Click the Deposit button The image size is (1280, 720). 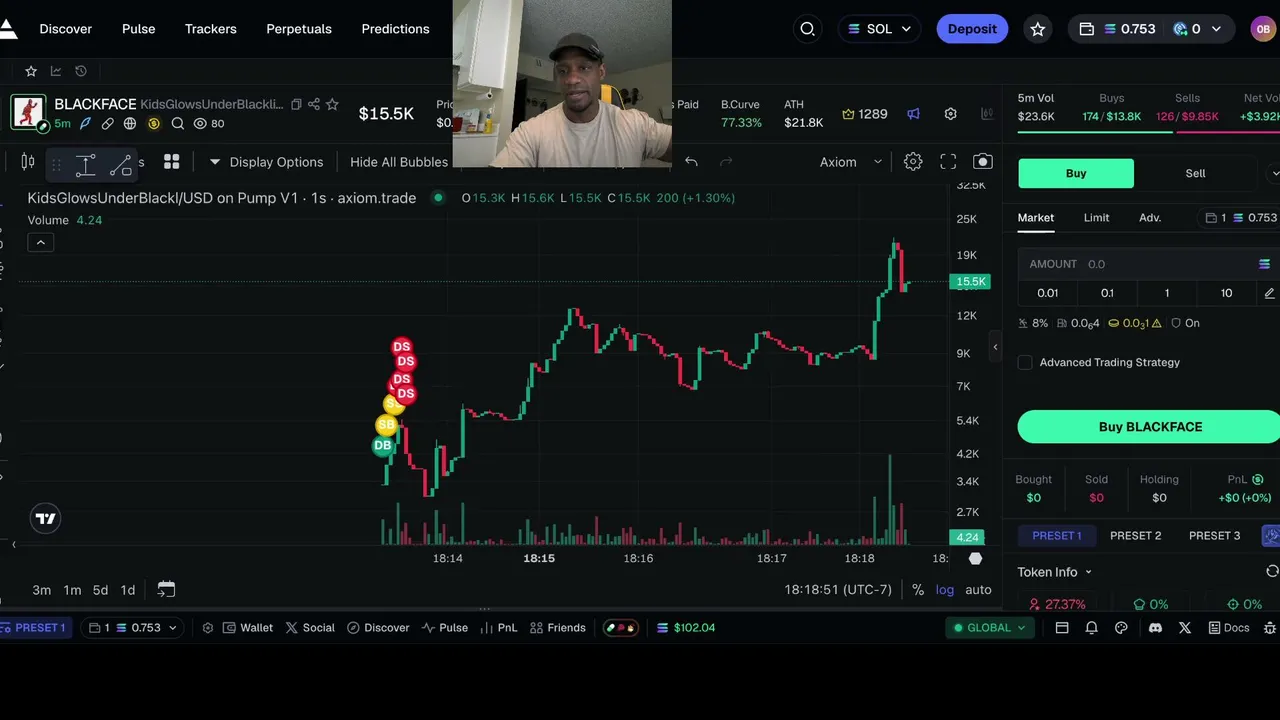(973, 29)
